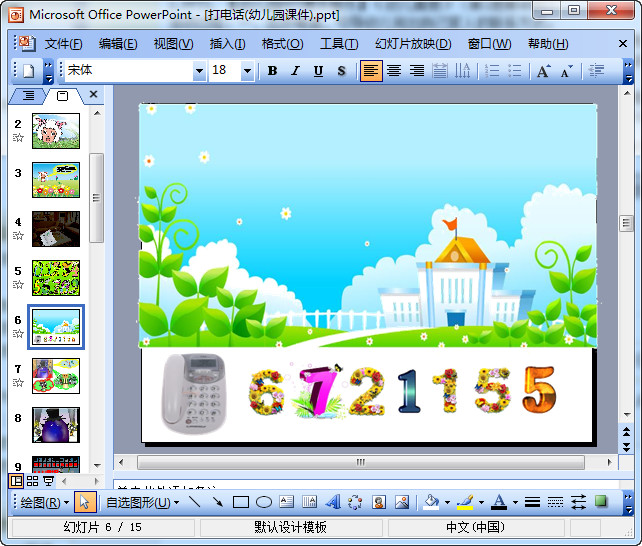642x546 pixels.
Task: Open the 绘图(R) drawing menu
Action: pyautogui.click(x=44, y=502)
